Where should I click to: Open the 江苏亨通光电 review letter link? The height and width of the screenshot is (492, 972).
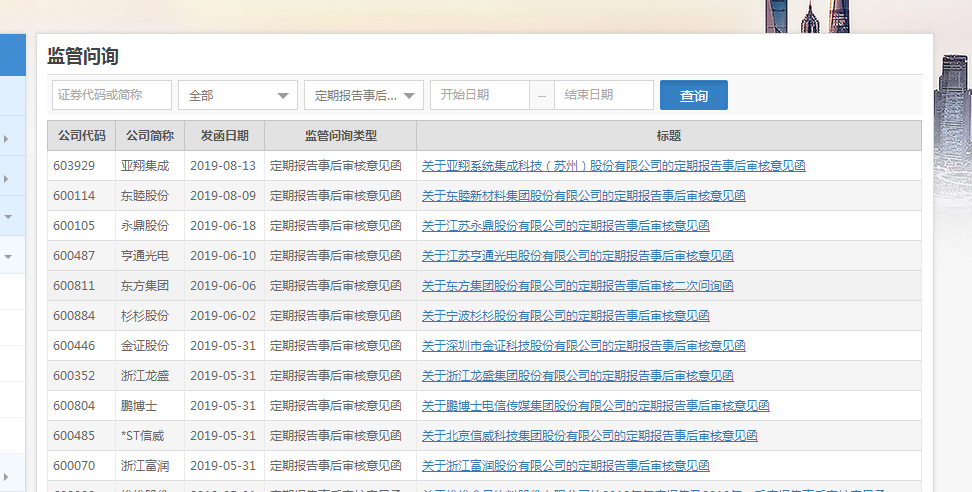click(x=577, y=256)
